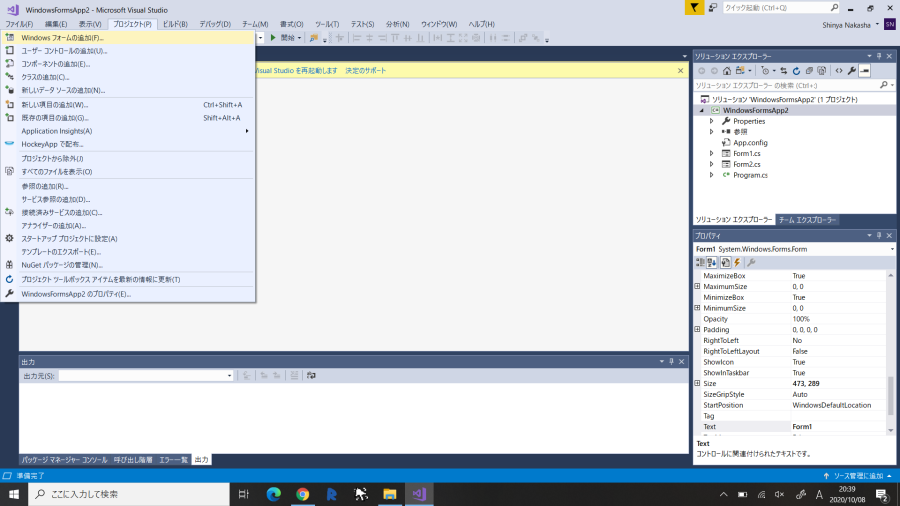
Task: Toggle Preview Selected Items in Solution Explorer toolbar
Action: 865,71
